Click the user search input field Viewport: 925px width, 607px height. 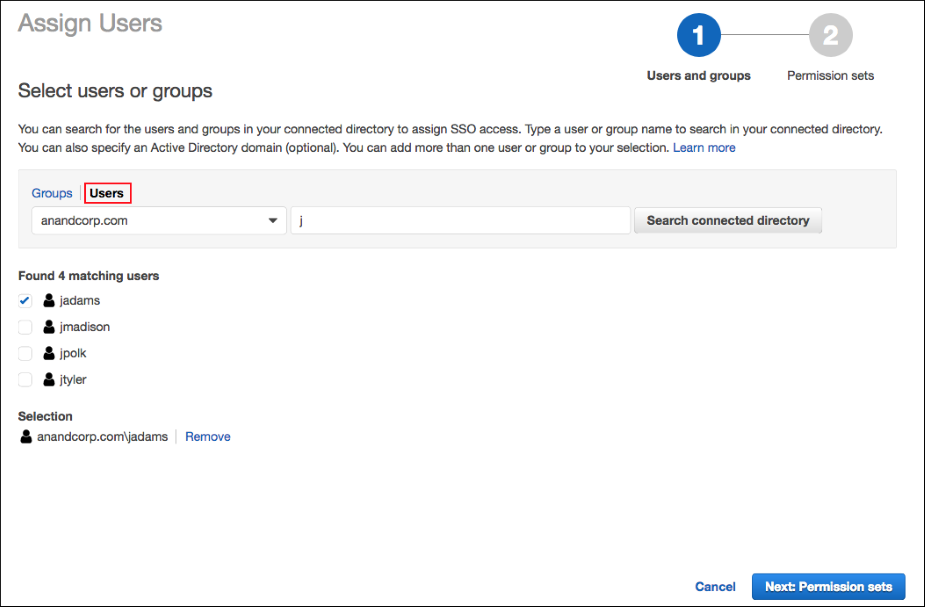(460, 220)
